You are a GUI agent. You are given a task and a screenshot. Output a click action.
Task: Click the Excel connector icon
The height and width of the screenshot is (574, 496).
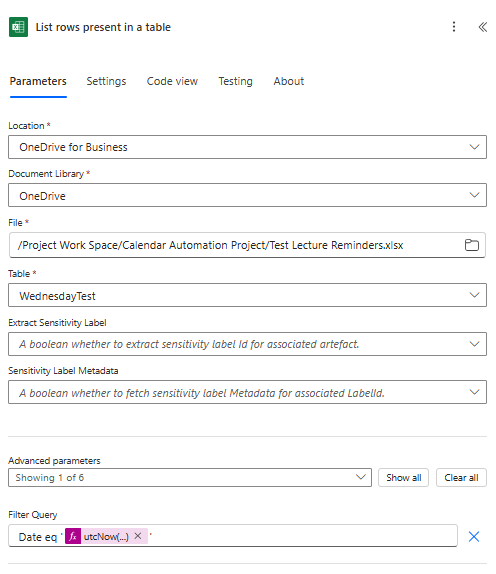pos(18,27)
